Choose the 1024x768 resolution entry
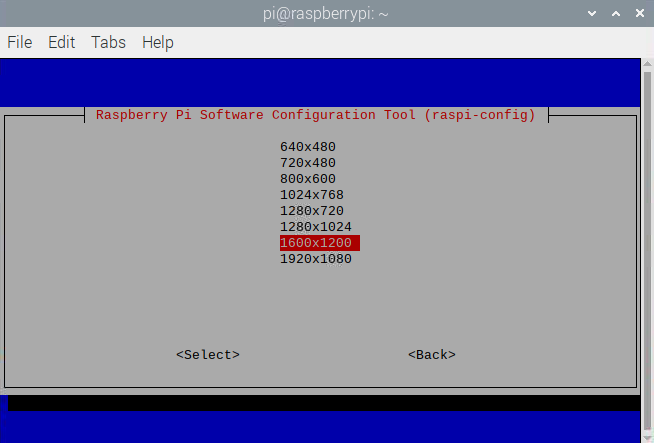This screenshot has height=443, width=654. click(x=312, y=195)
